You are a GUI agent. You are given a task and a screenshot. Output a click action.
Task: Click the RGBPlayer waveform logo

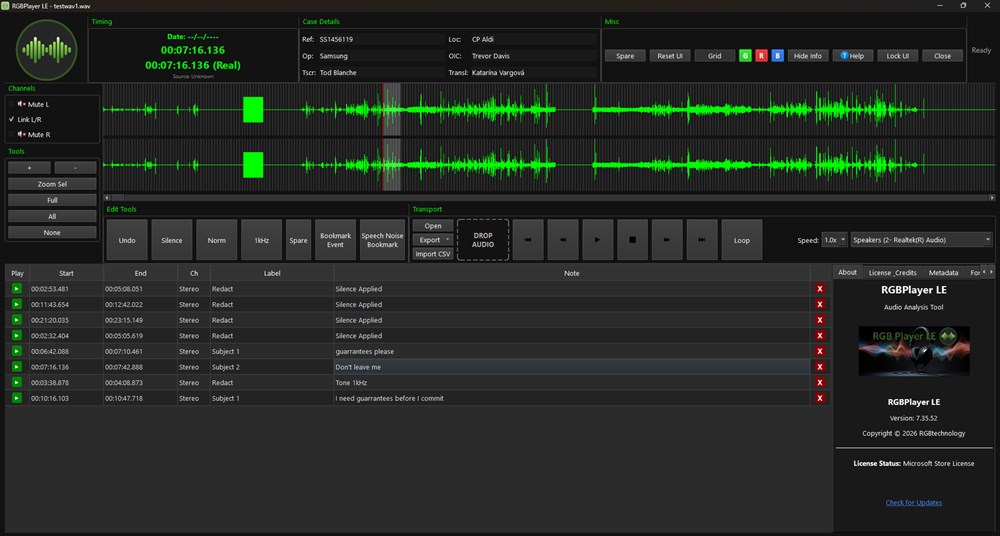point(47,50)
